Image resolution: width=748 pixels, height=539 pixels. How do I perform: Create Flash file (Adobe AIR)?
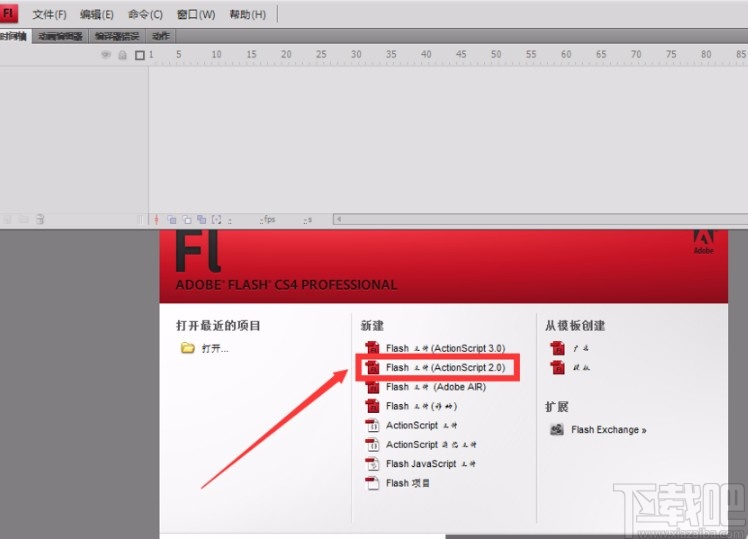(436, 387)
